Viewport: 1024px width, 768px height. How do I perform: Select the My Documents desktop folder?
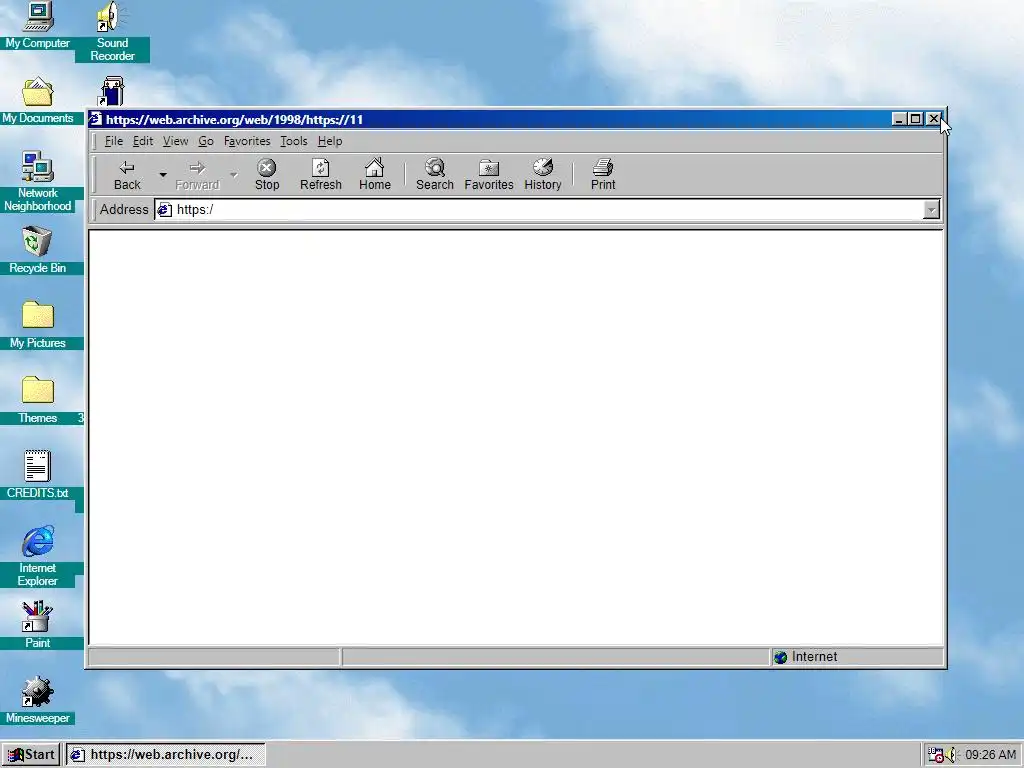click(38, 100)
